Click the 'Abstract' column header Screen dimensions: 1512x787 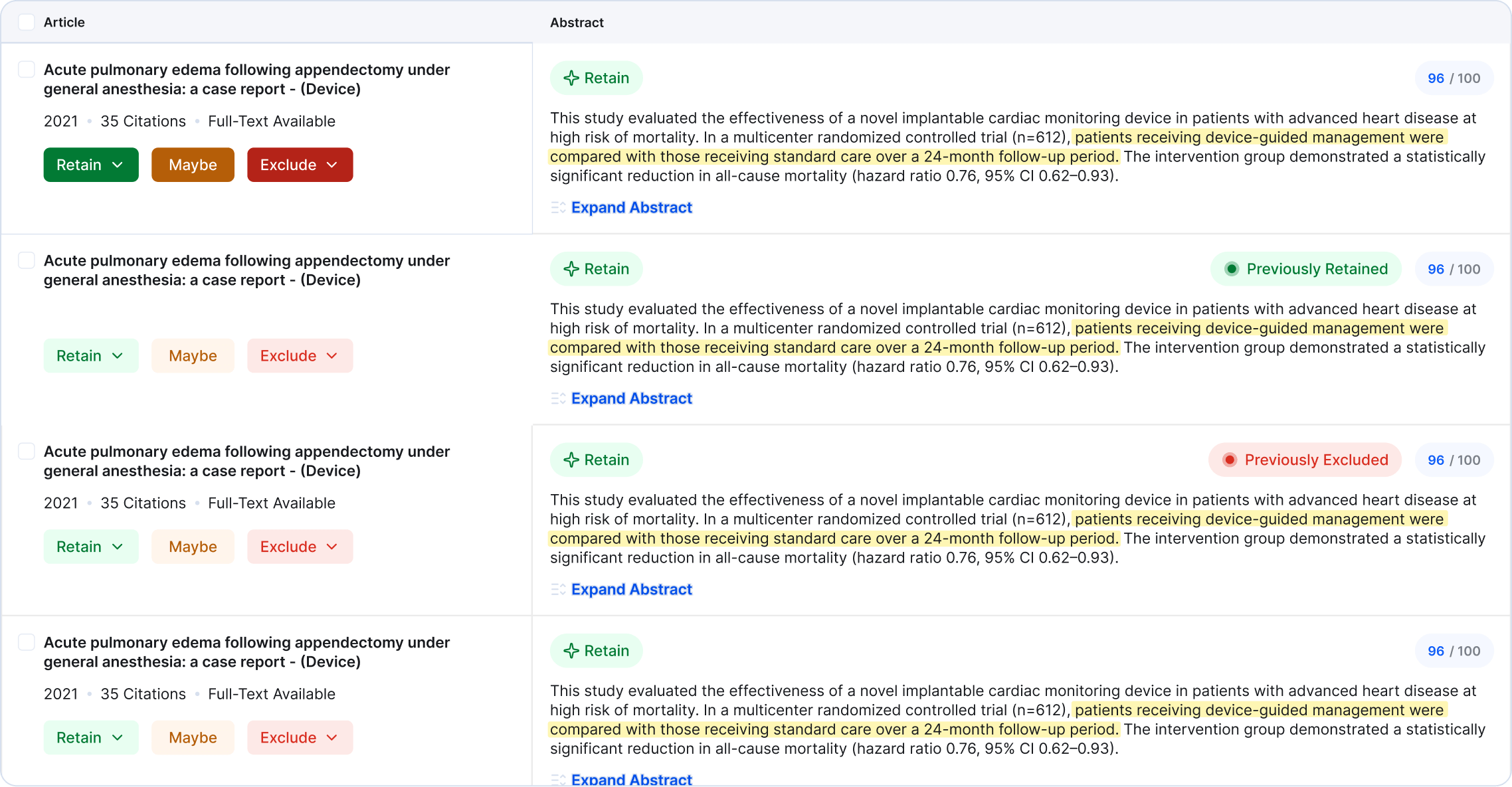click(577, 22)
